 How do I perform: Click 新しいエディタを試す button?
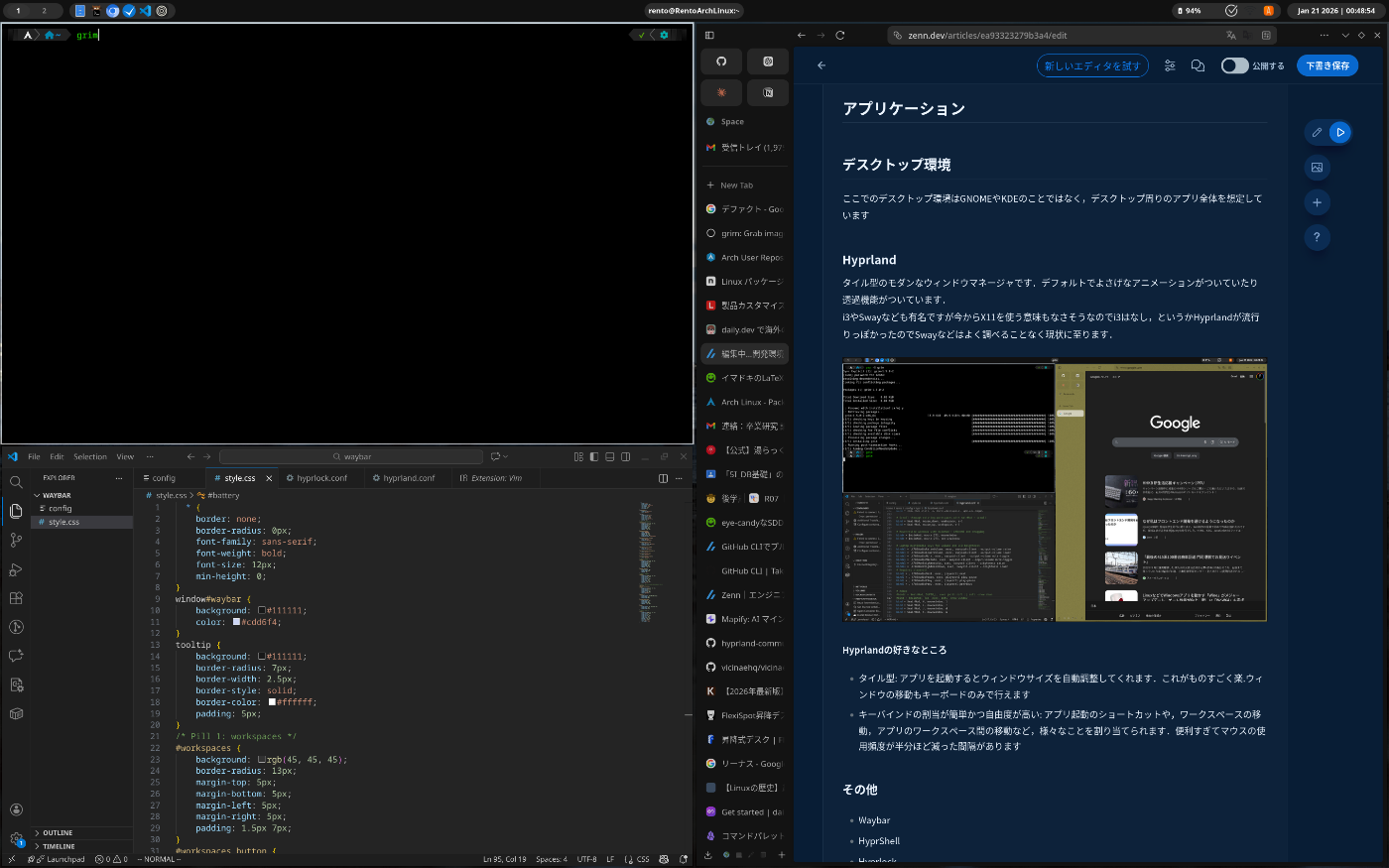click(x=1092, y=65)
